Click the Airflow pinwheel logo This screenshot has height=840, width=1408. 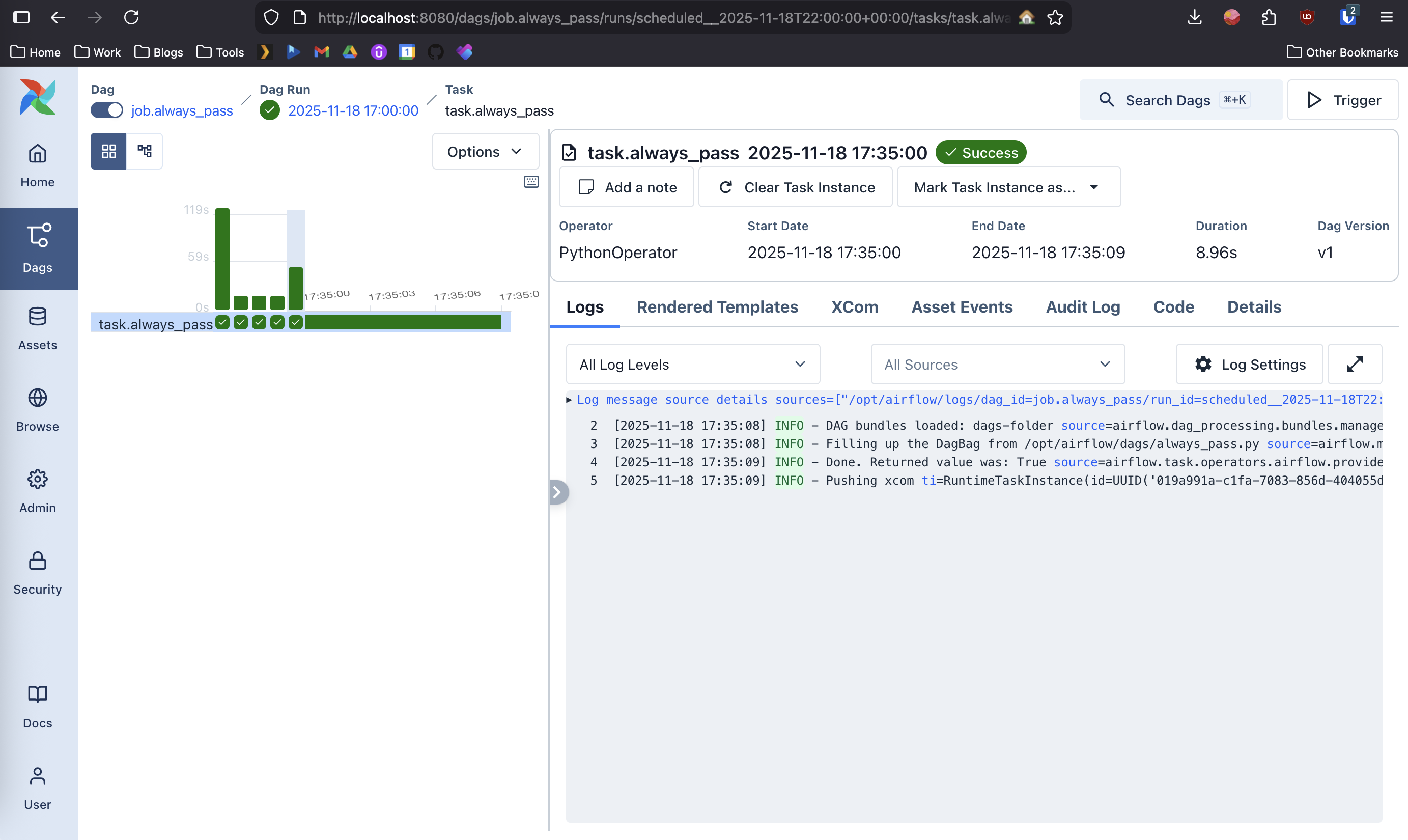(x=37, y=97)
